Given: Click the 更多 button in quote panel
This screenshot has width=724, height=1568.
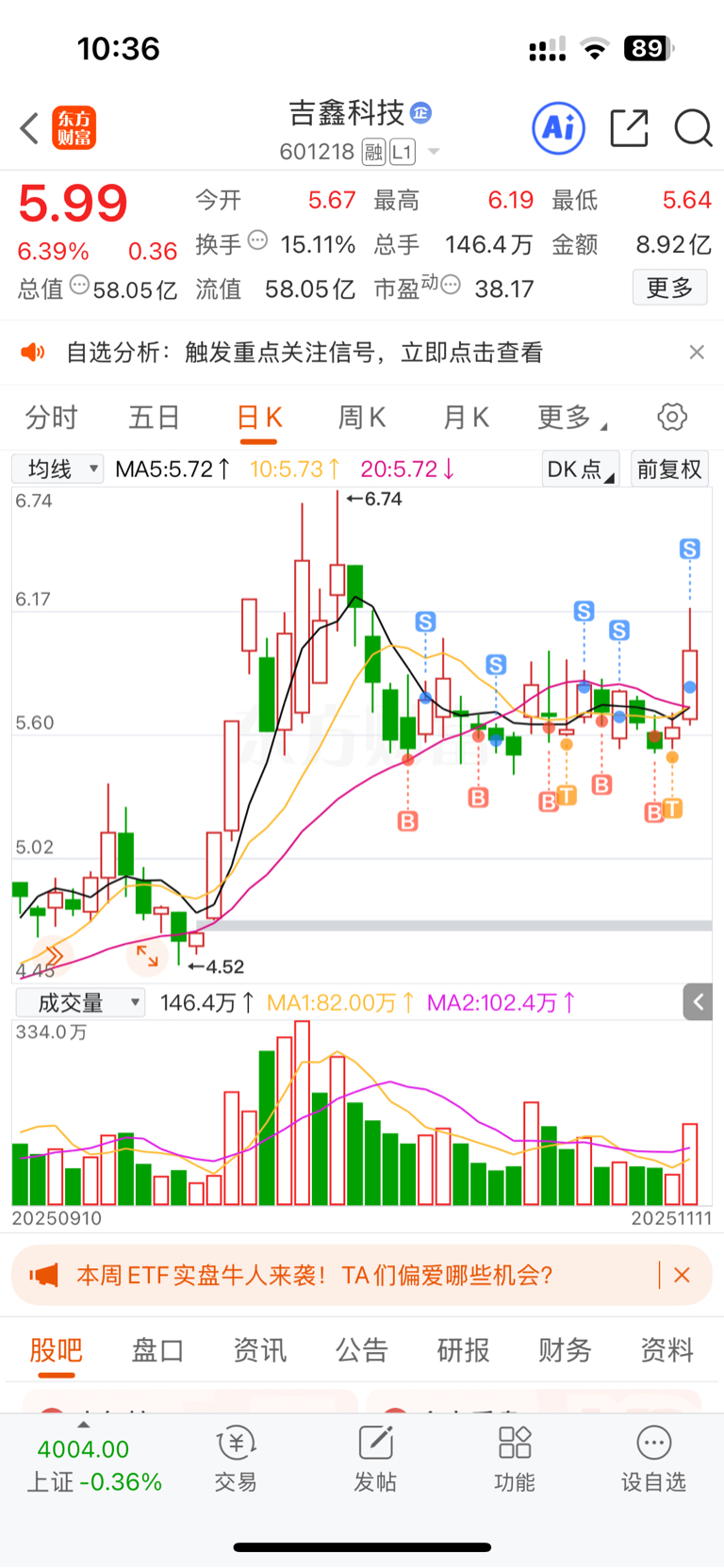Looking at the screenshot, I should point(669,288).
